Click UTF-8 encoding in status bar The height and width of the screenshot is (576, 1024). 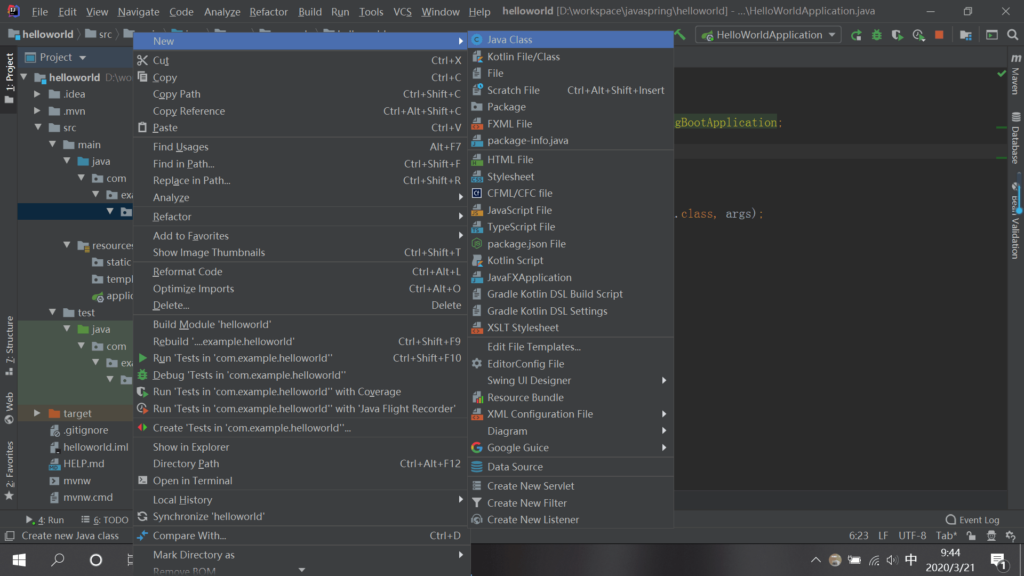pyautogui.click(x=912, y=536)
